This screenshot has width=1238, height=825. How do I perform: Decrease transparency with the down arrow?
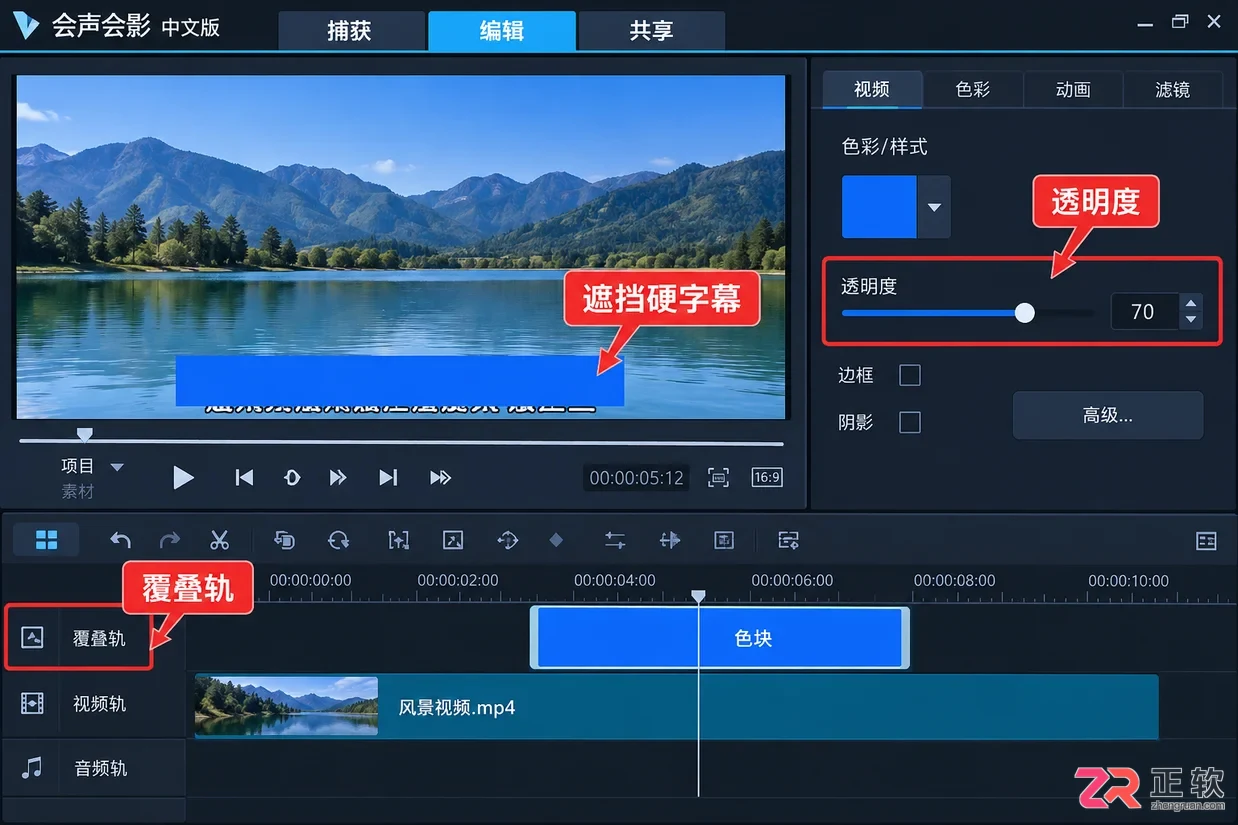click(x=1190, y=320)
